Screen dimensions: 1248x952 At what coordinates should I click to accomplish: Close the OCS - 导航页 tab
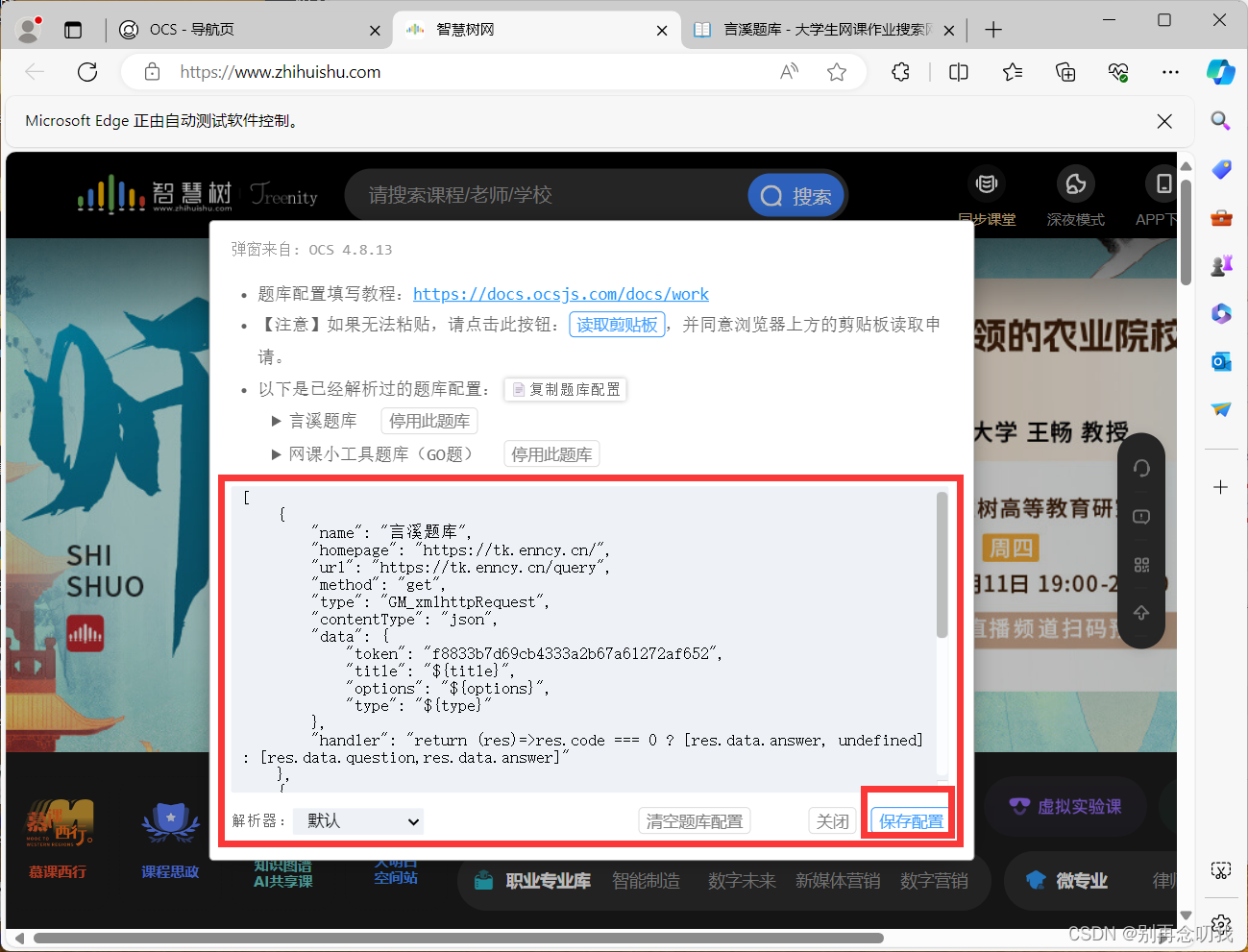375,31
